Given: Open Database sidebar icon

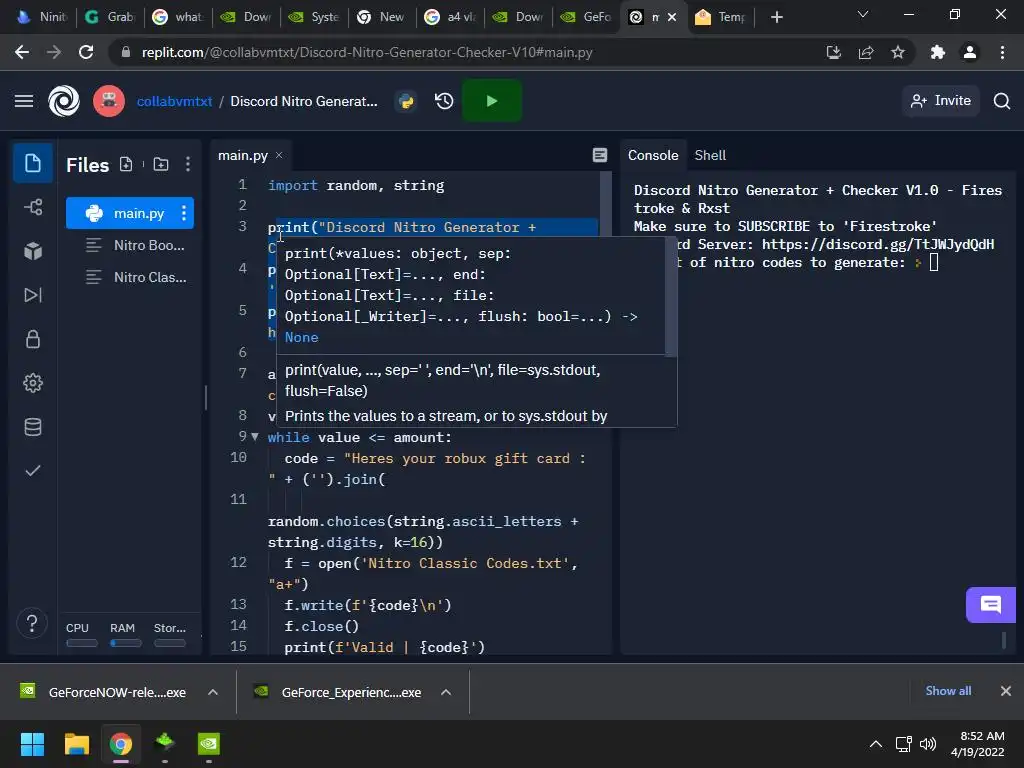Looking at the screenshot, I should point(33,427).
